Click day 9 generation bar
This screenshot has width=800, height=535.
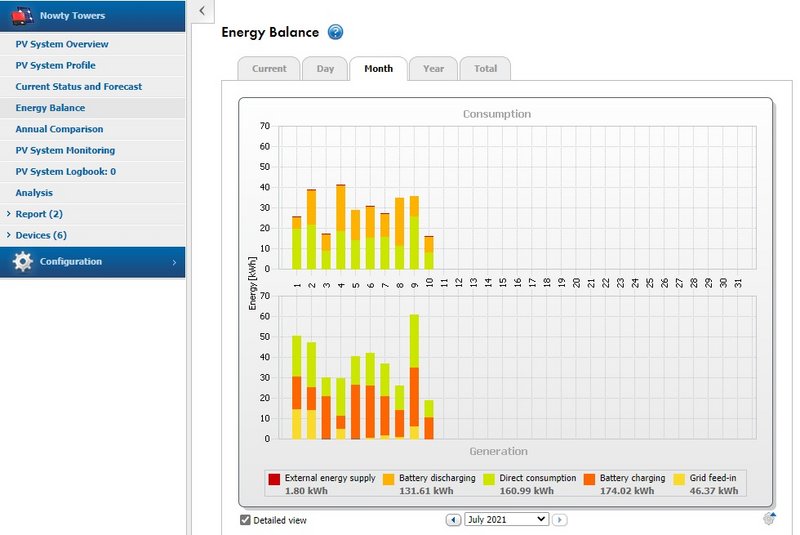414,376
